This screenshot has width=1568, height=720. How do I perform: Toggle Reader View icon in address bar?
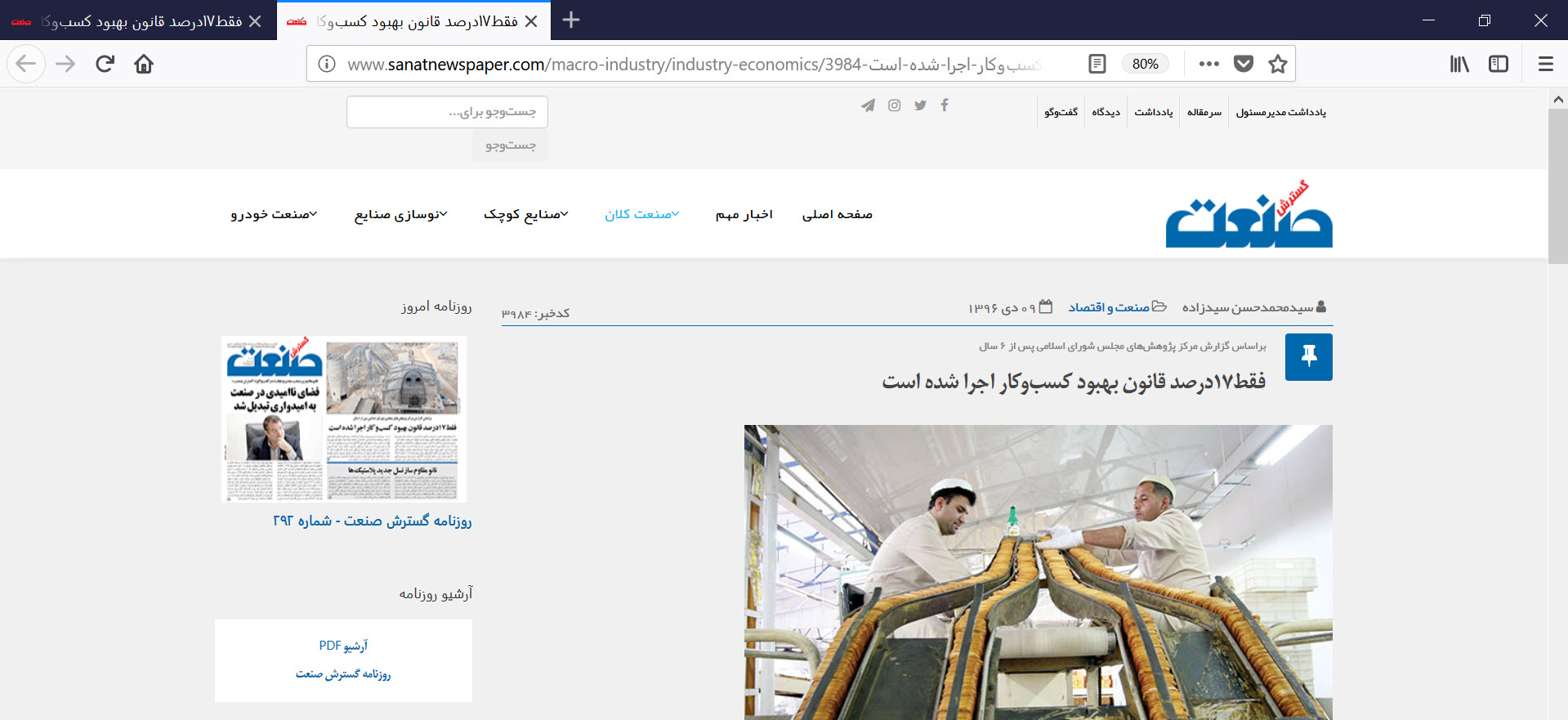(x=1097, y=64)
